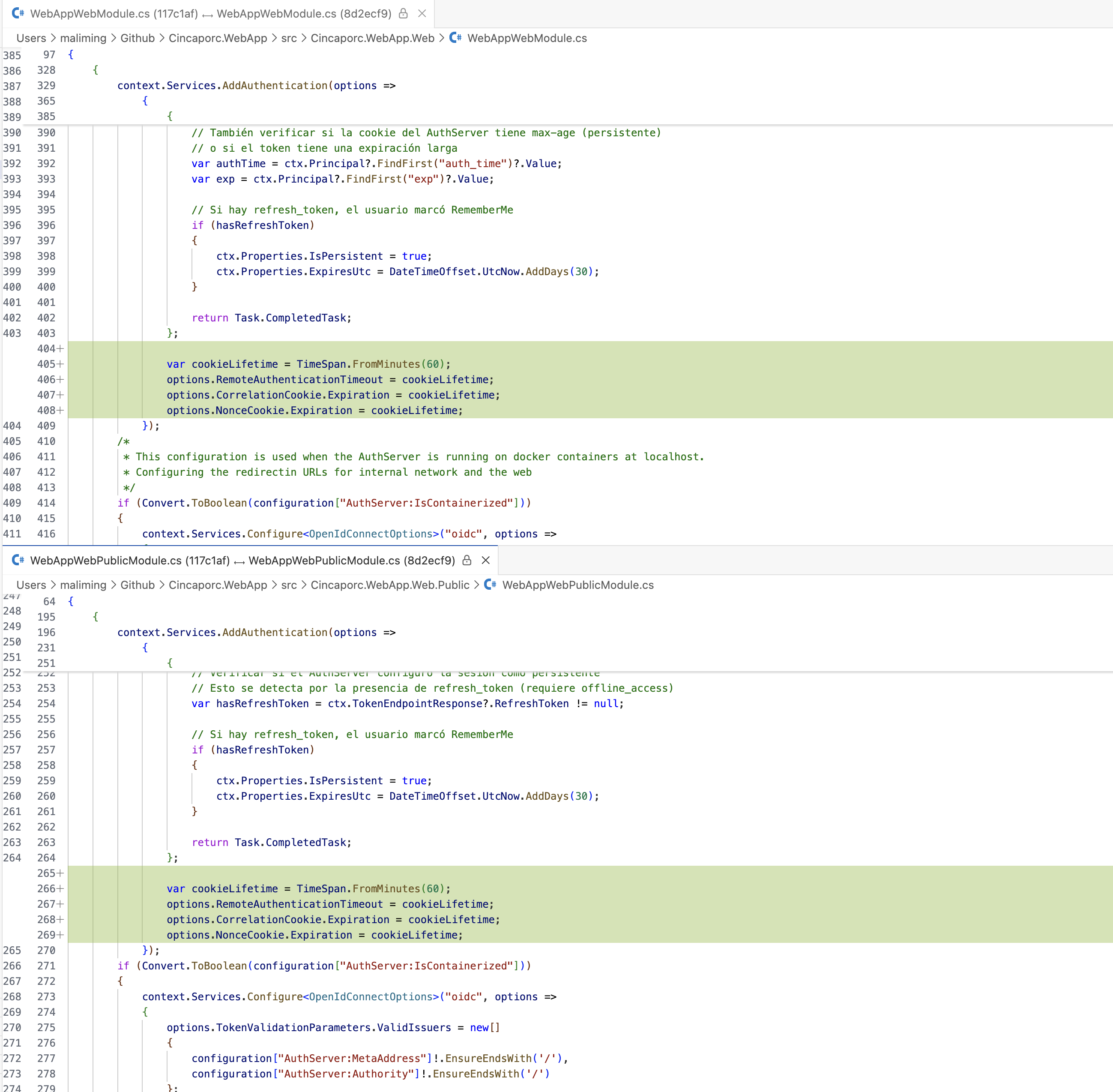This screenshot has width=1113, height=1092.
Task: Click the C# icon on WebAppWebPublicModule.cs tab
Action: point(18,560)
